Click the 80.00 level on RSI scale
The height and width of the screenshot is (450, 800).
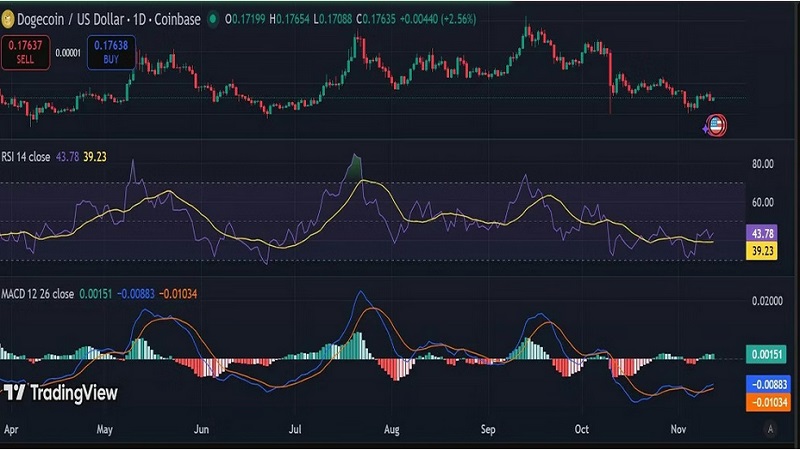point(764,163)
